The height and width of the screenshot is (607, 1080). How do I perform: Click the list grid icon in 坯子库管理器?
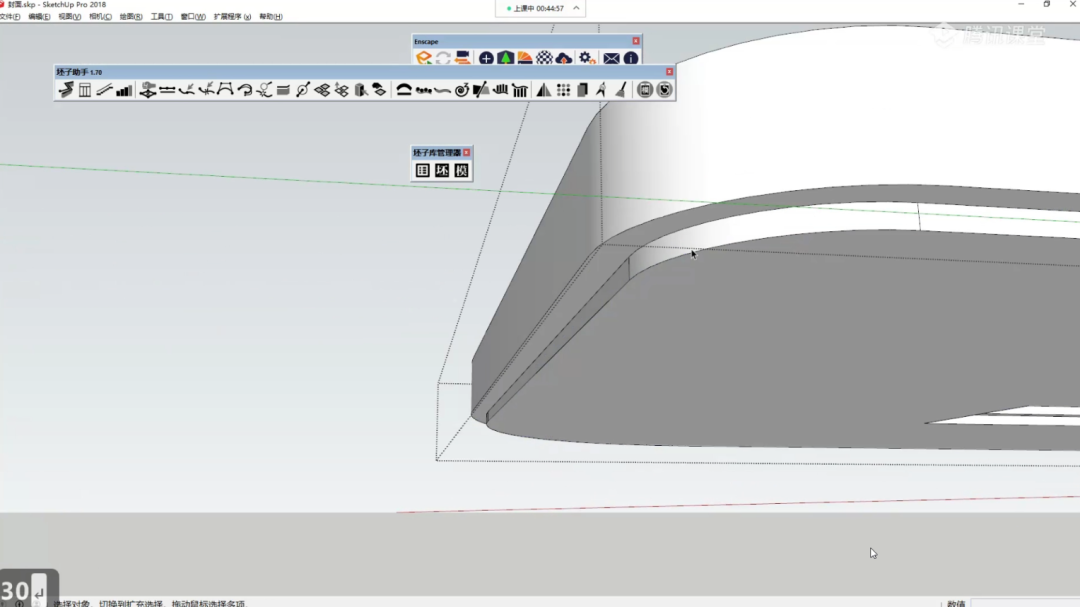click(x=422, y=170)
